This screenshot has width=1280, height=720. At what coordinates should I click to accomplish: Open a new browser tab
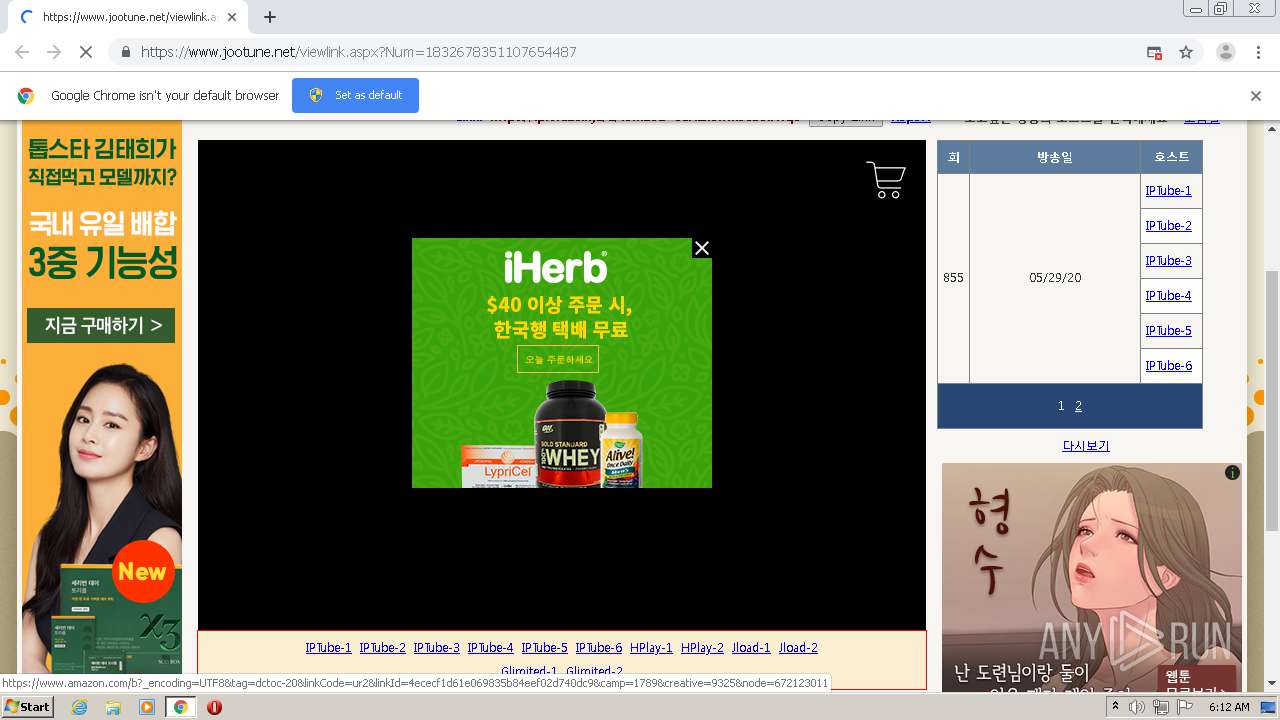[269, 17]
